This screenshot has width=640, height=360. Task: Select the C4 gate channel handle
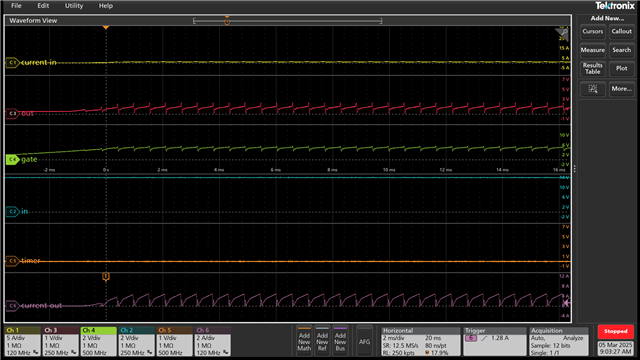[12, 159]
